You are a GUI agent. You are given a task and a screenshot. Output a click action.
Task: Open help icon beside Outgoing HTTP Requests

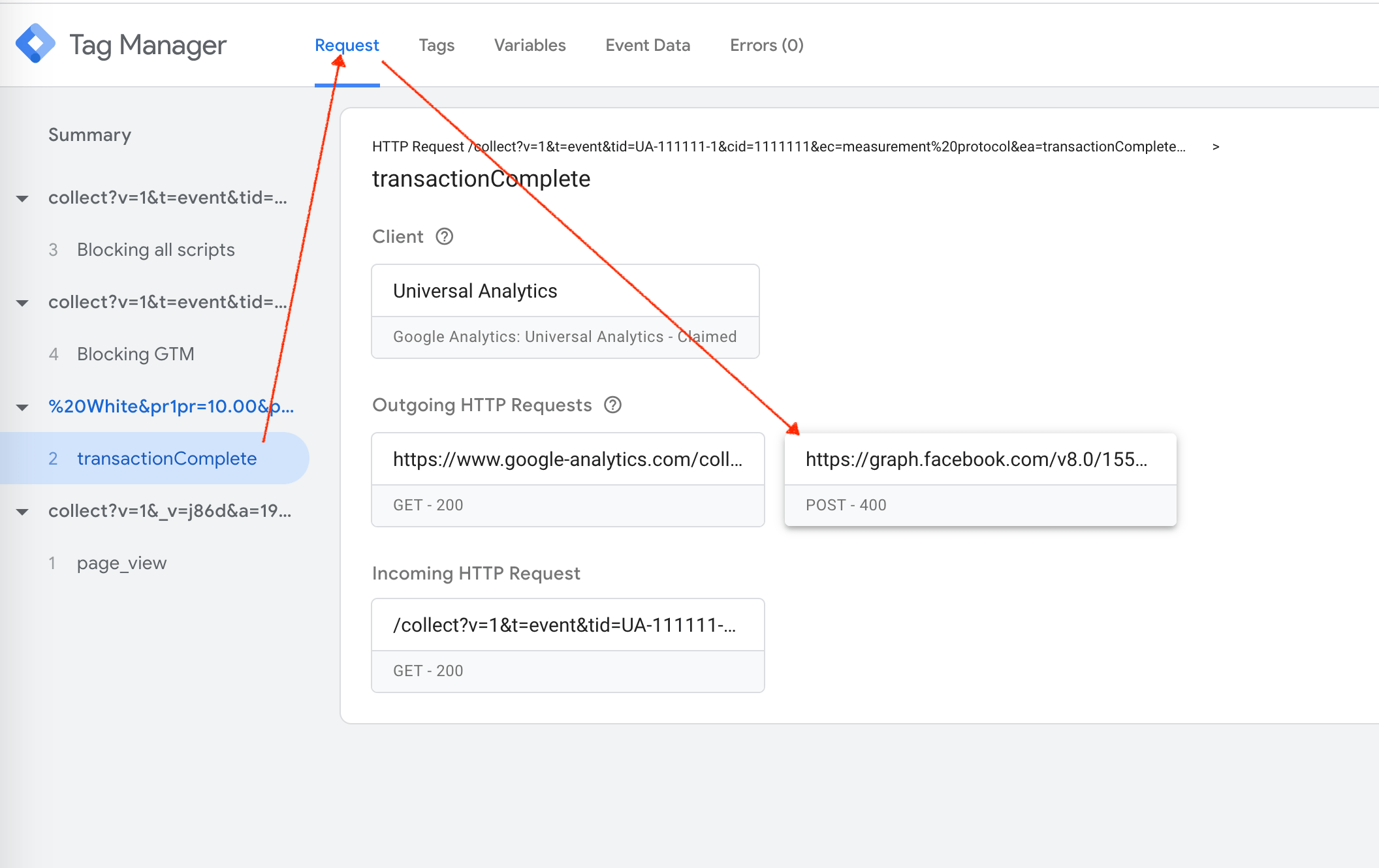[613, 405]
